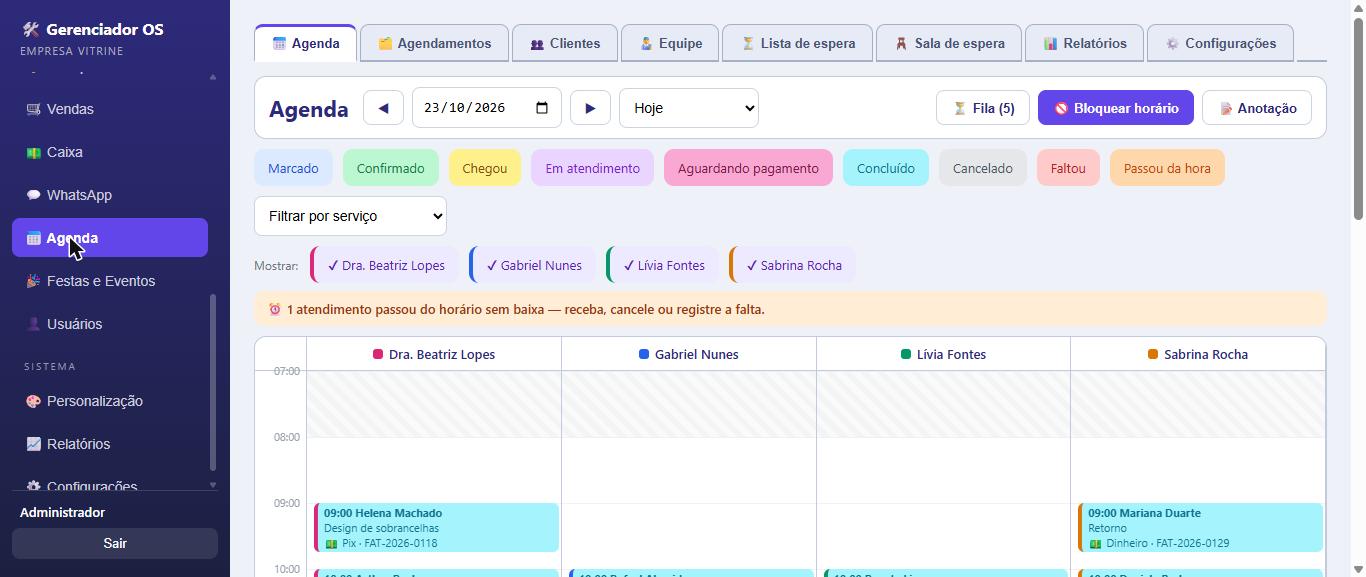Image resolution: width=1366 pixels, height=577 pixels.
Task: Open the Sala de espera tab
Action: [x=949, y=43]
